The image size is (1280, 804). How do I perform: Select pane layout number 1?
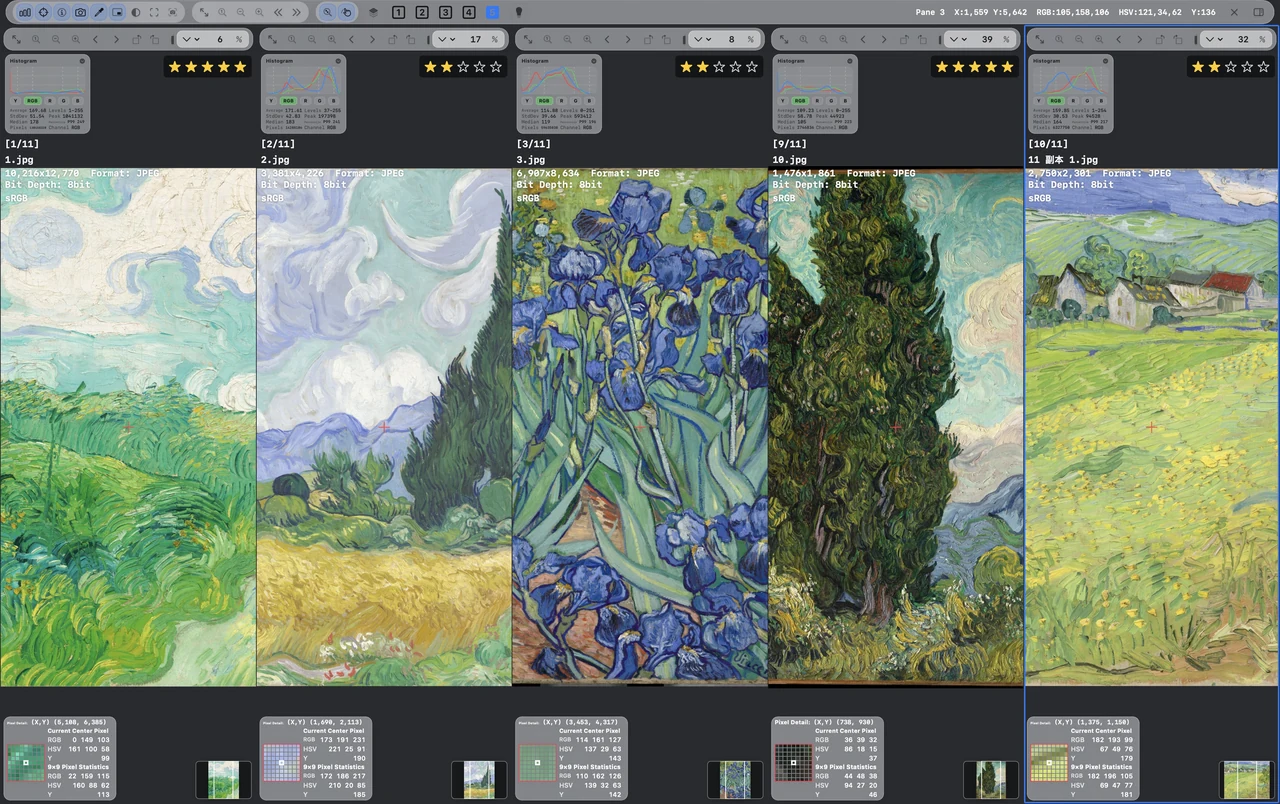click(398, 12)
